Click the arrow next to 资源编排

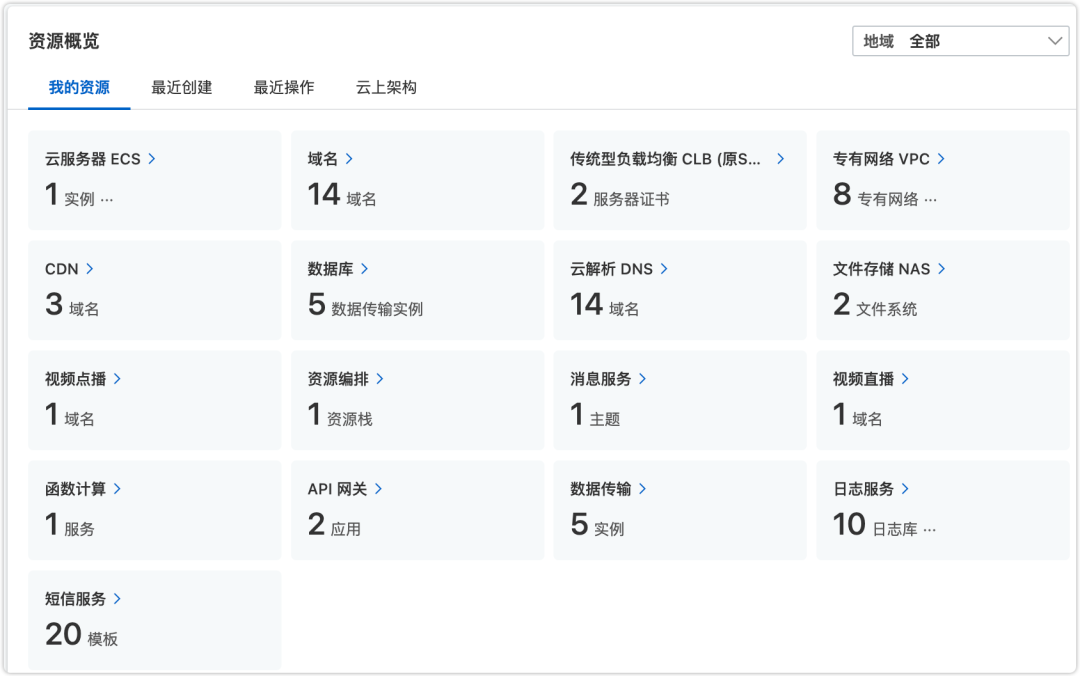[380, 379]
